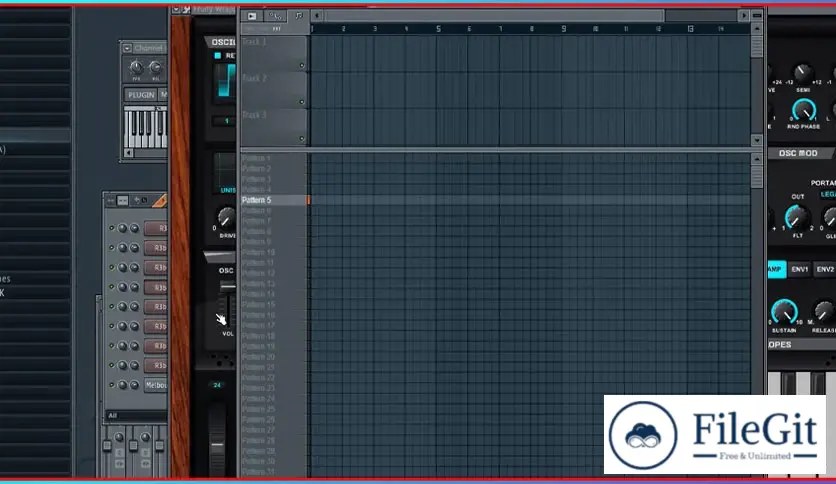Click the RND PHASE knob

(803, 110)
